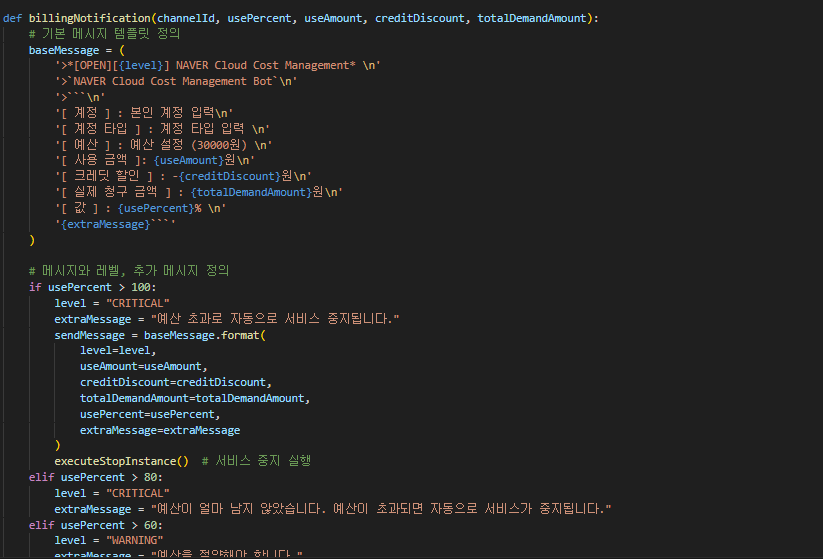Click the string '예산 초과로 자동으로 서비스 중지됩니다.'
The image size is (823, 559).
(x=275, y=319)
